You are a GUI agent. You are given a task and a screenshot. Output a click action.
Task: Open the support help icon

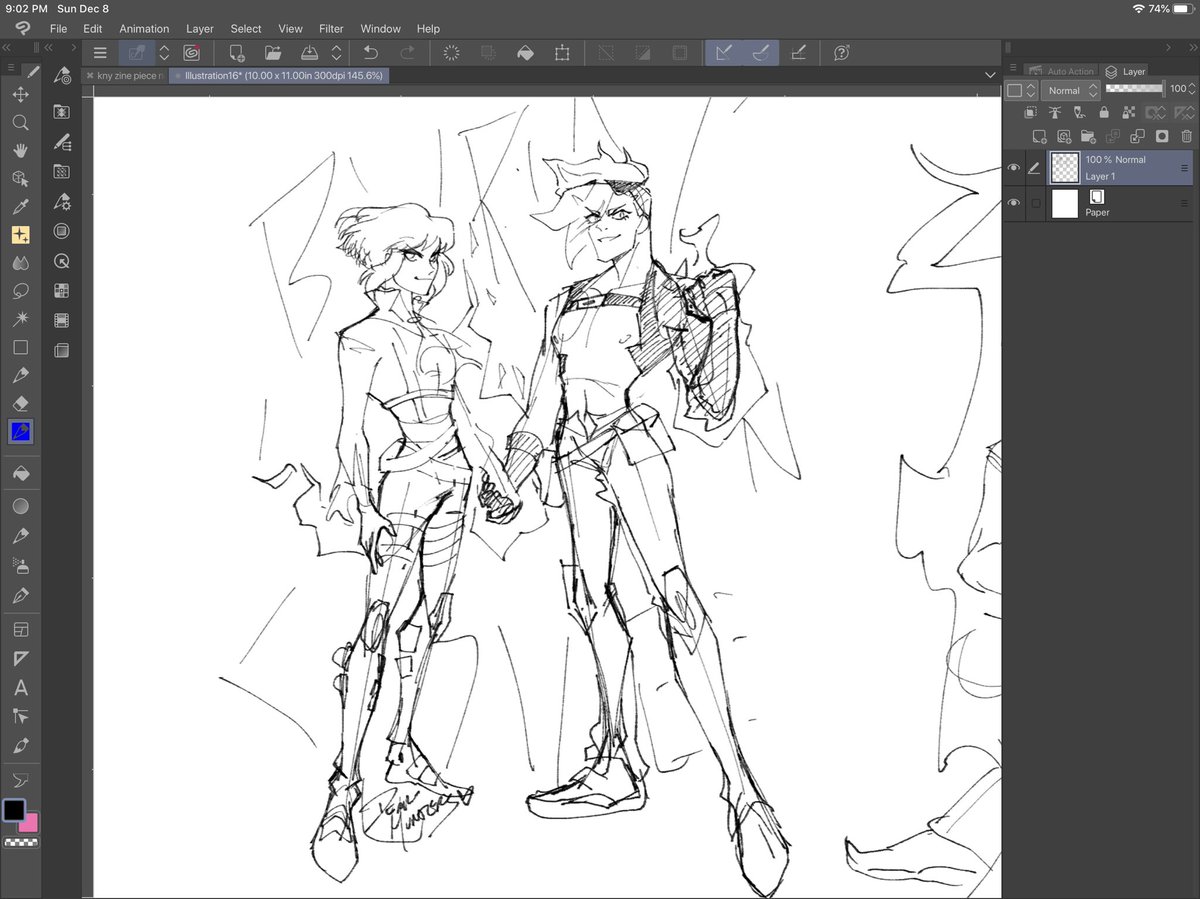point(842,53)
